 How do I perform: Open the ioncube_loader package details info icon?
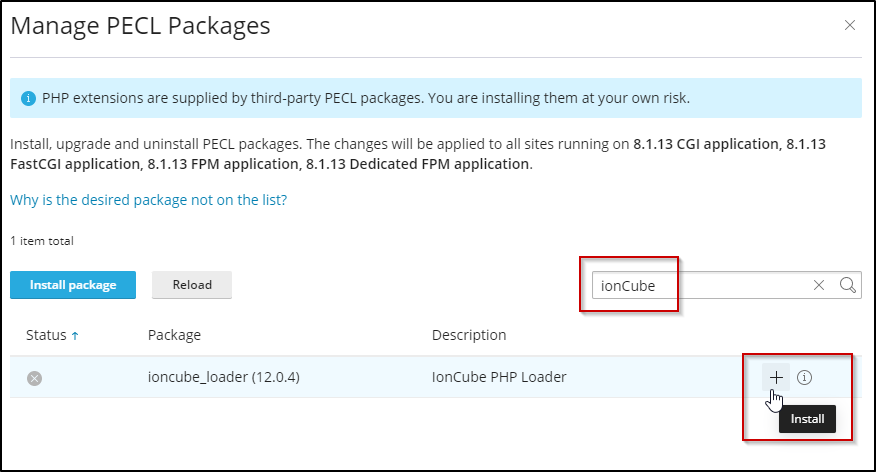pos(804,377)
